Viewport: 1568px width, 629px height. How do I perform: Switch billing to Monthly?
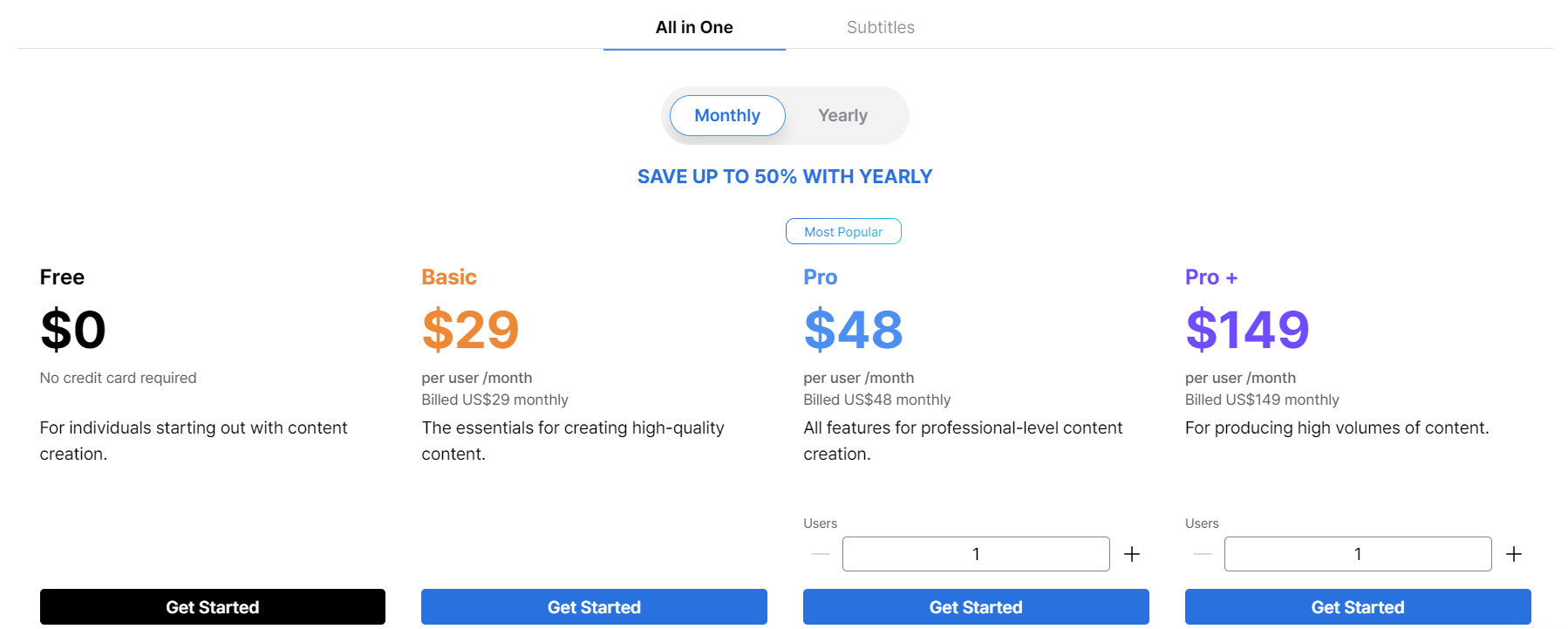click(727, 115)
